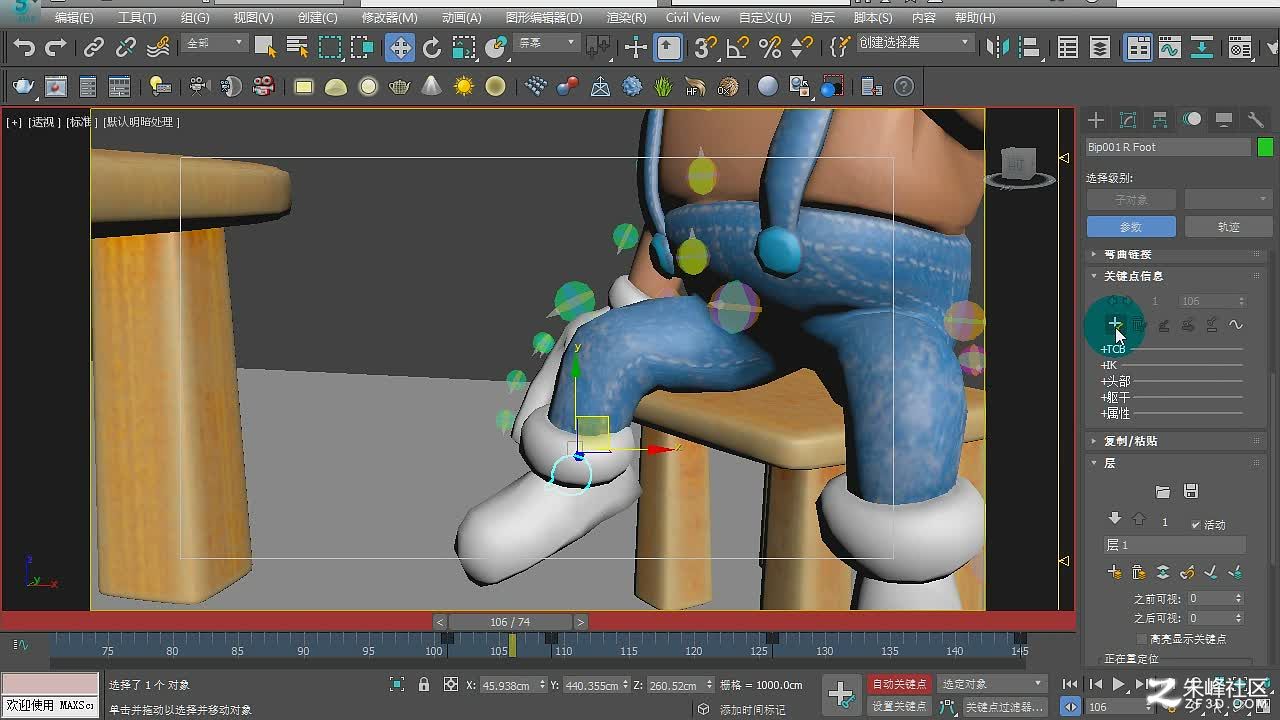The width and height of the screenshot is (1280, 720).
Task: Click the Redo arrow icon
Action: pos(56,47)
